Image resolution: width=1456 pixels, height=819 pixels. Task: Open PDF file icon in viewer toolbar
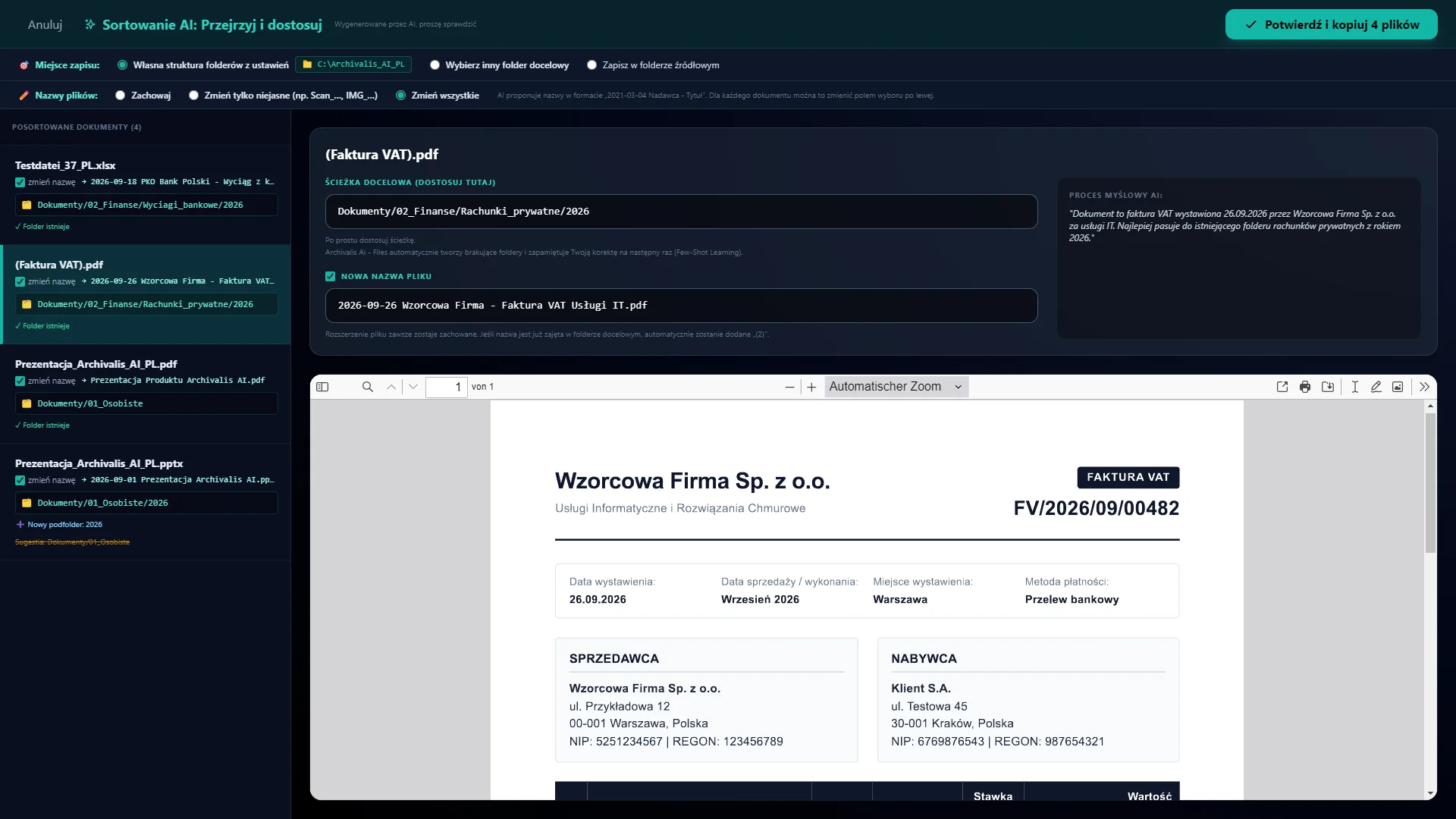(1282, 387)
